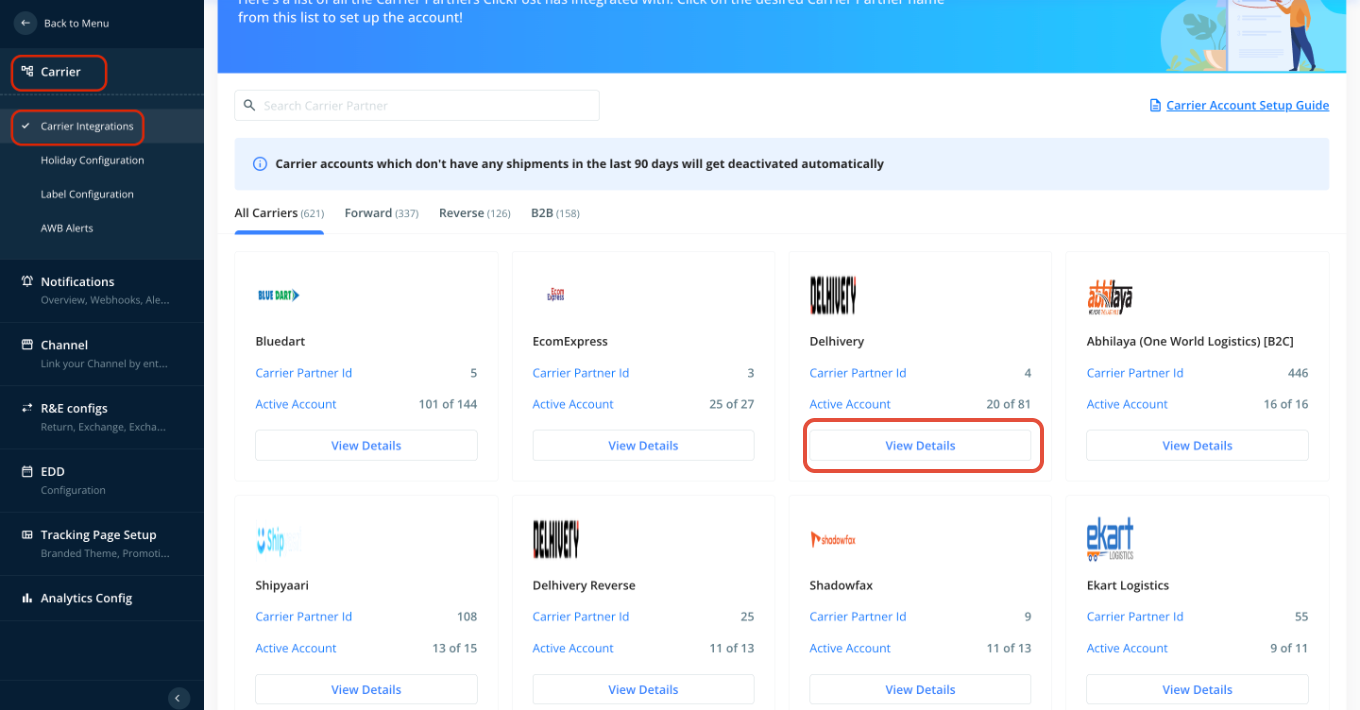The image size is (1360, 710).
Task: Open Carrier Integrations in sidebar
Action: click(x=87, y=126)
